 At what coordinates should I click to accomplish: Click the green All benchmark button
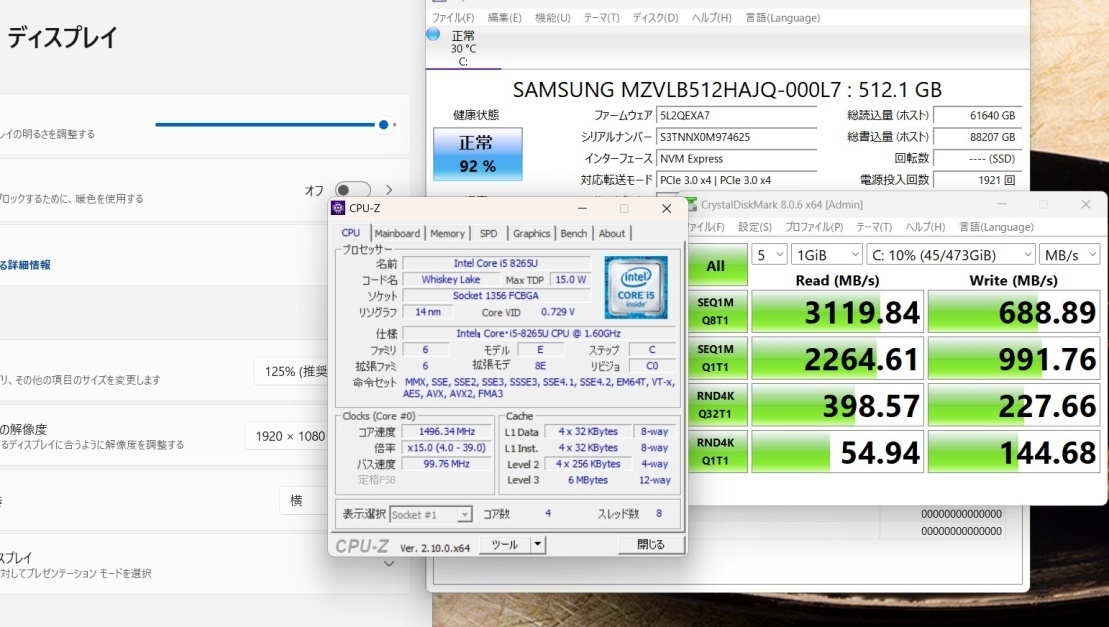click(x=716, y=265)
